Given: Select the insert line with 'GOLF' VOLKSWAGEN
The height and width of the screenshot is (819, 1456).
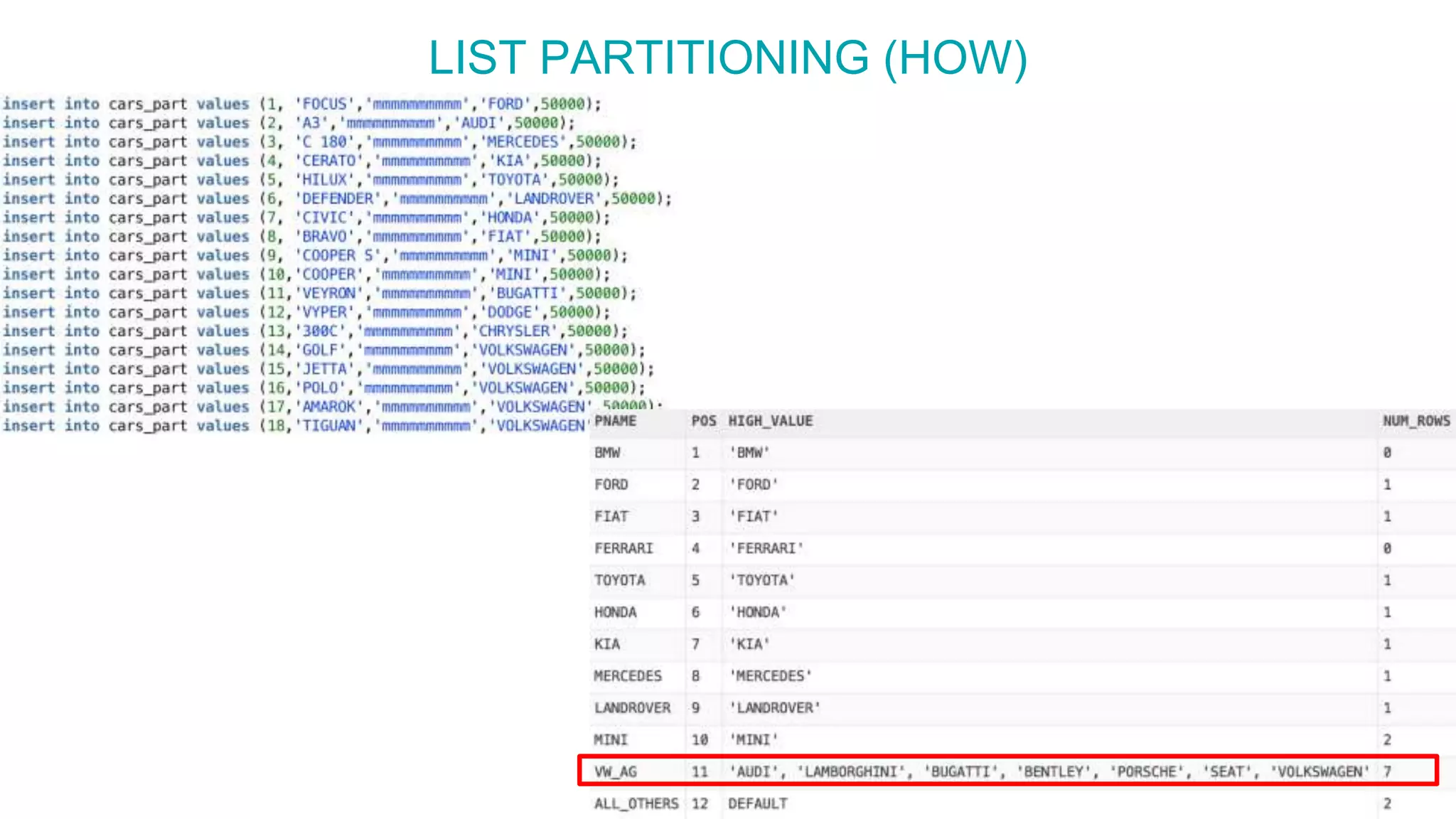Looking at the screenshot, I should point(324,350).
